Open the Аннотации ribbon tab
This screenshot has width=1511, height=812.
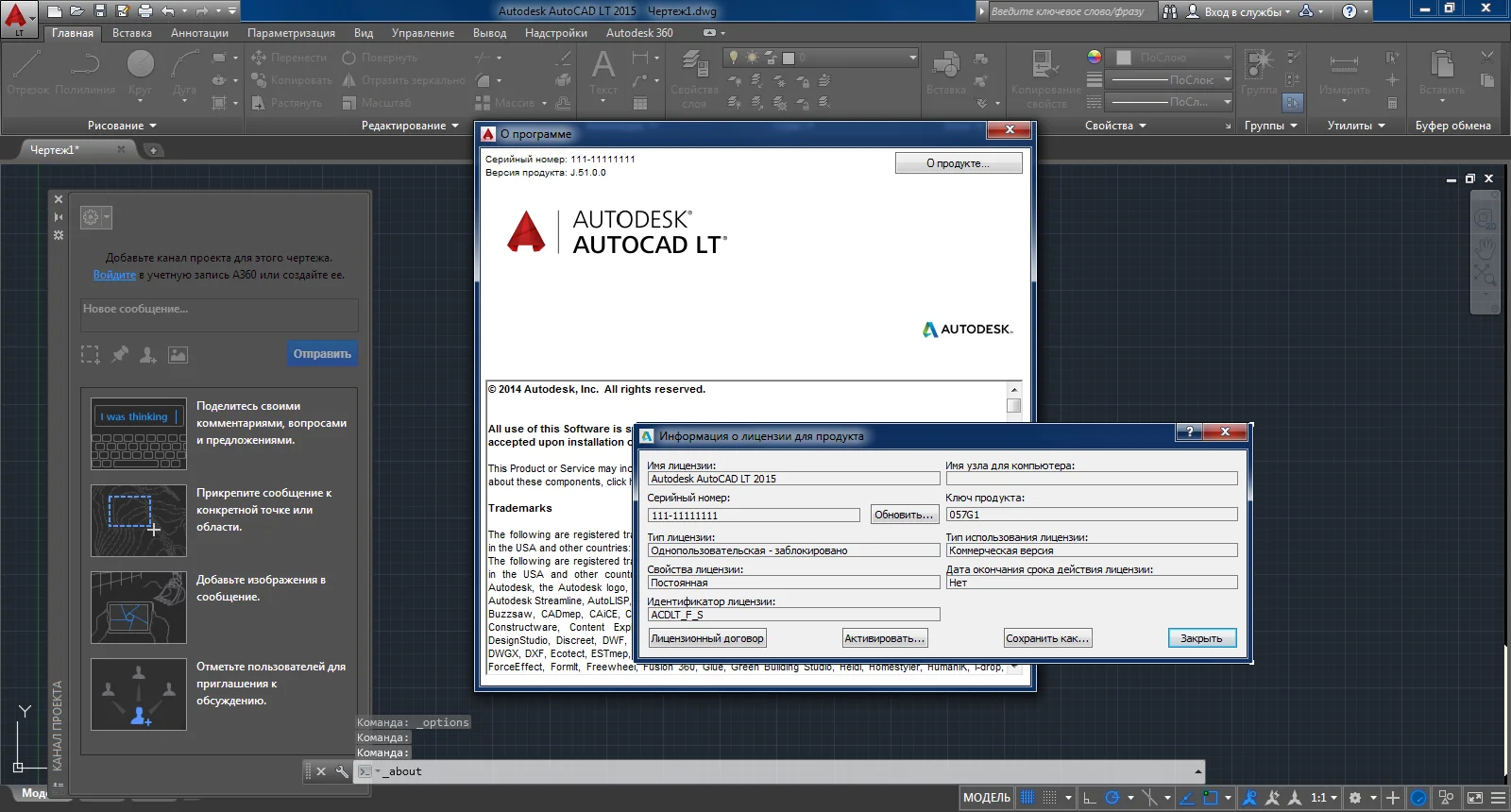(199, 33)
